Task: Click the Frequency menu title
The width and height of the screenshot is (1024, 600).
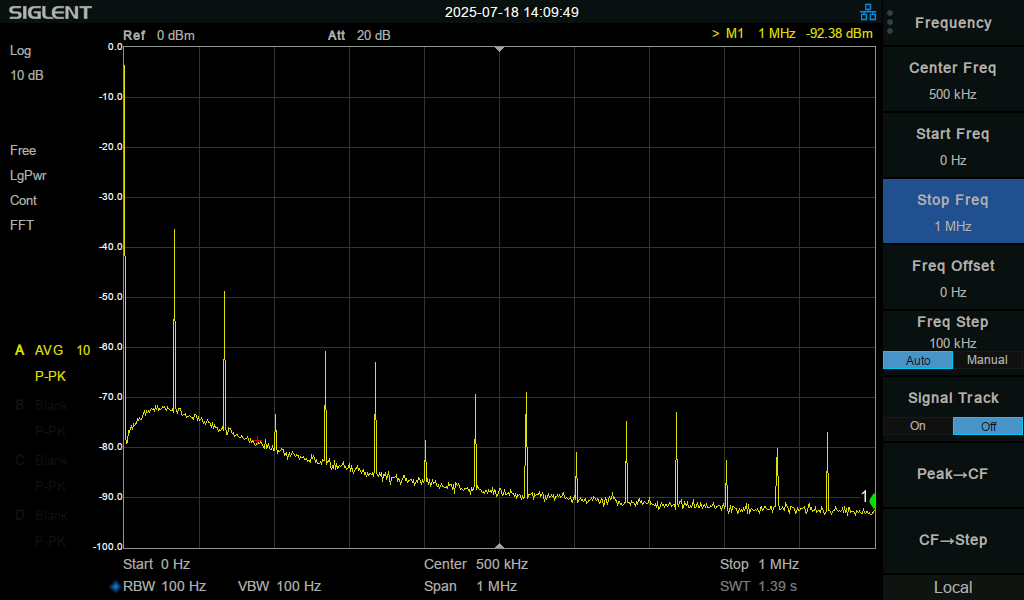Action: (953, 23)
